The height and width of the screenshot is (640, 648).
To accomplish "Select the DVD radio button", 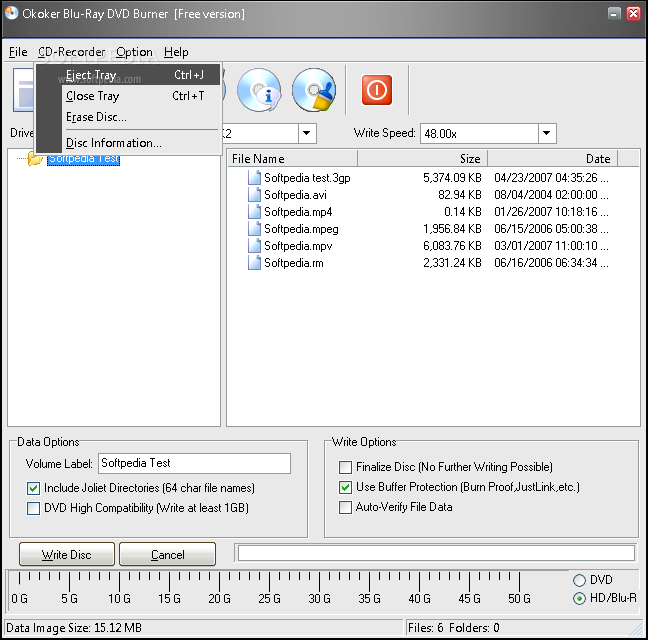I will click(x=579, y=580).
